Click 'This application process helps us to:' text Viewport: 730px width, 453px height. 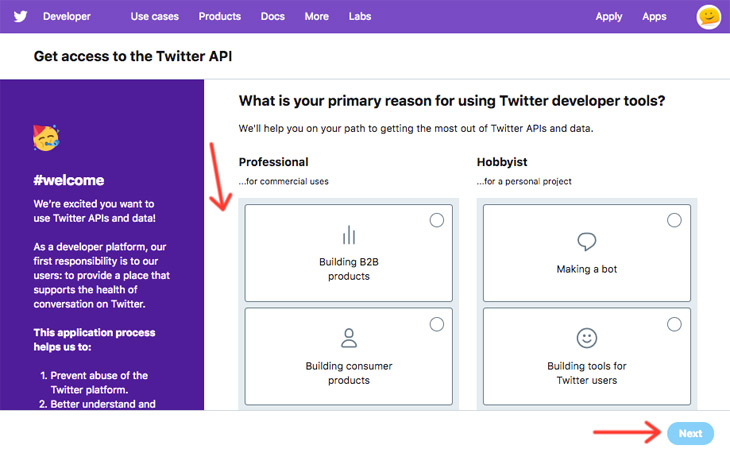coord(94,339)
